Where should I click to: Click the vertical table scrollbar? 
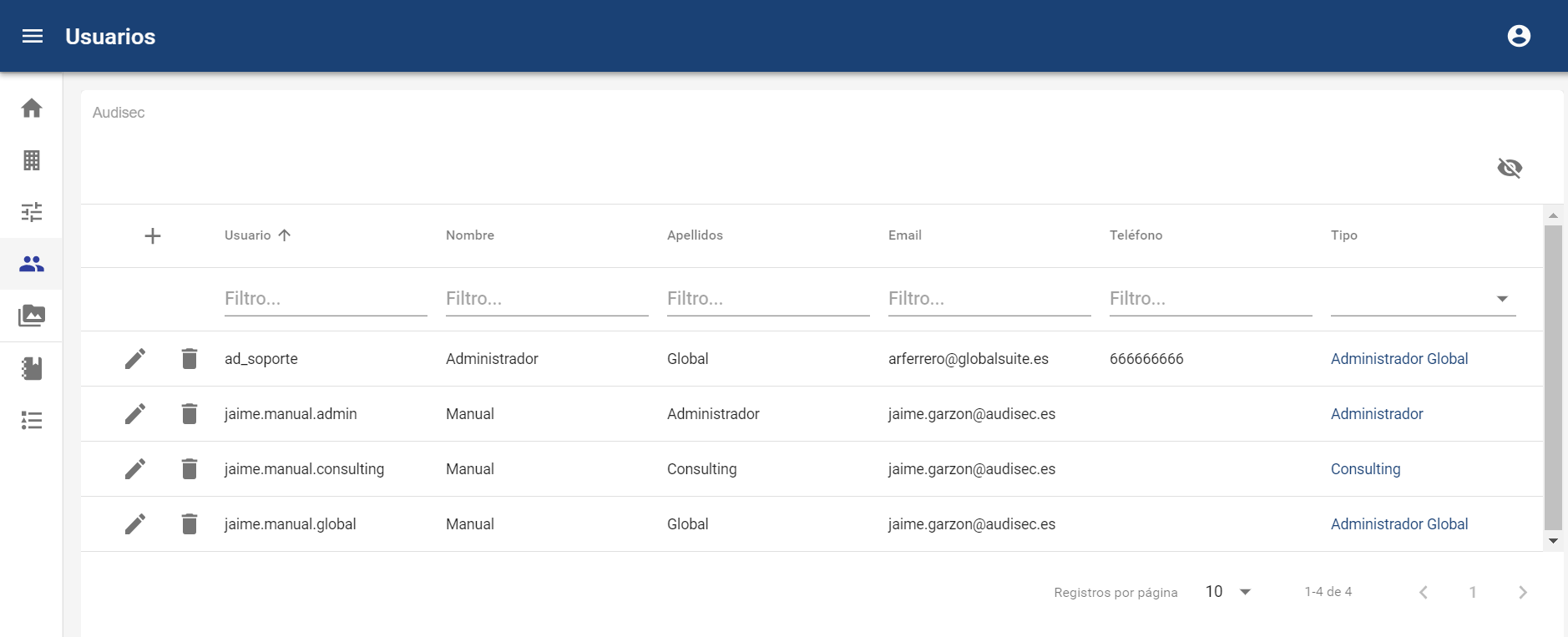[1552, 377]
